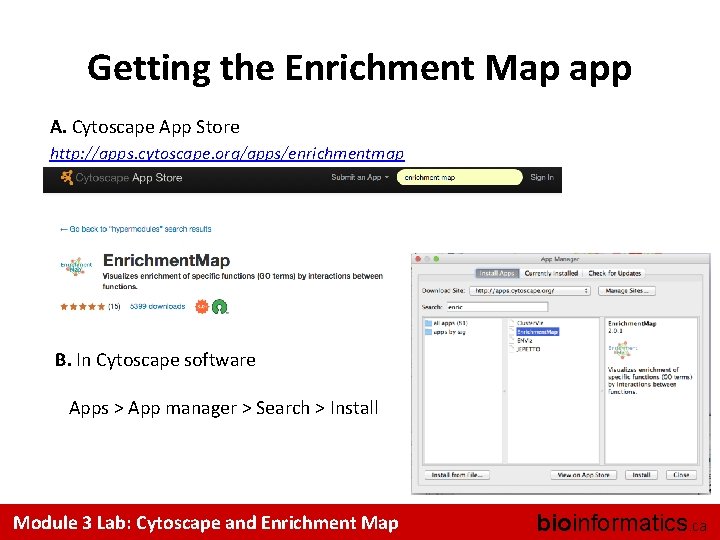This screenshot has height=540, width=720.
Task: Switch to the Check for Updates tab
Action: (x=614, y=273)
